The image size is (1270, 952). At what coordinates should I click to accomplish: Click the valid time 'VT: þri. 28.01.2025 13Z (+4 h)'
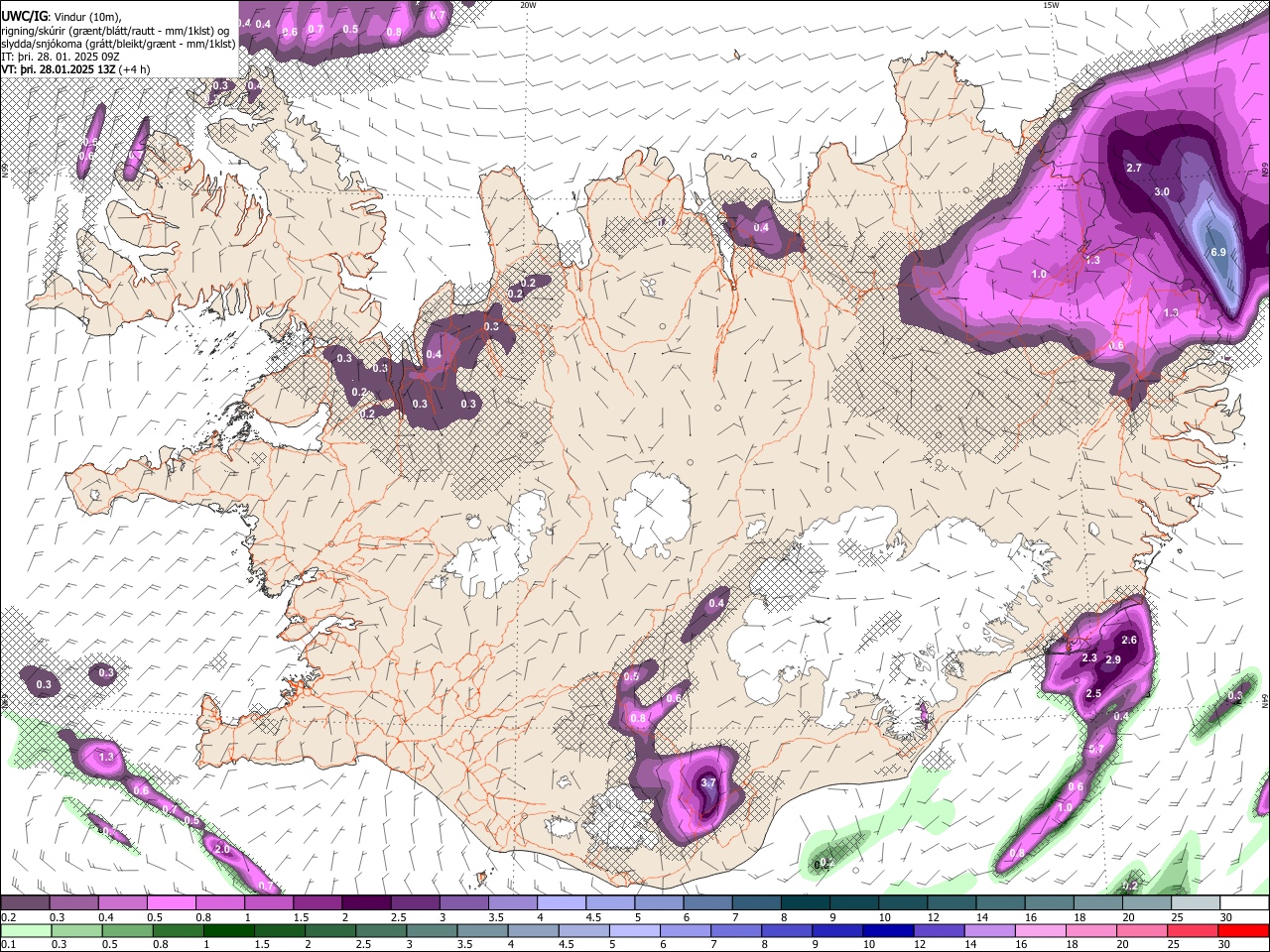[x=75, y=69]
